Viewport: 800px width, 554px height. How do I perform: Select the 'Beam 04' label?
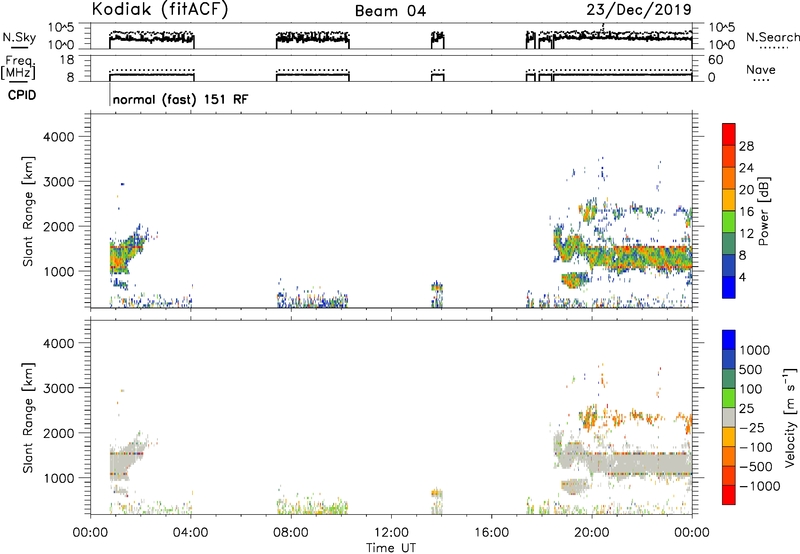pos(390,11)
